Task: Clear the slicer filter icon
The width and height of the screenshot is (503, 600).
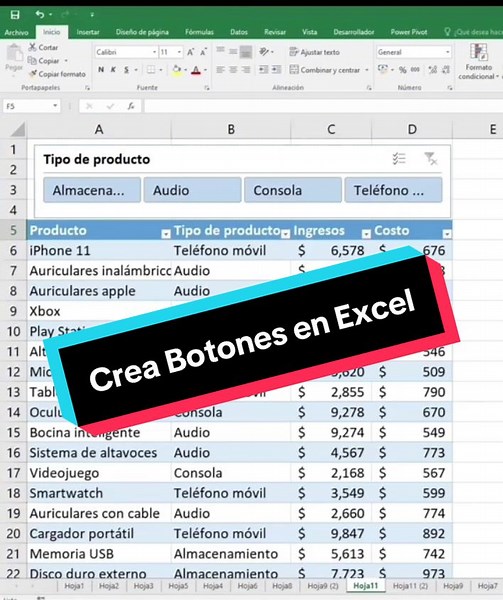Action: click(x=430, y=158)
